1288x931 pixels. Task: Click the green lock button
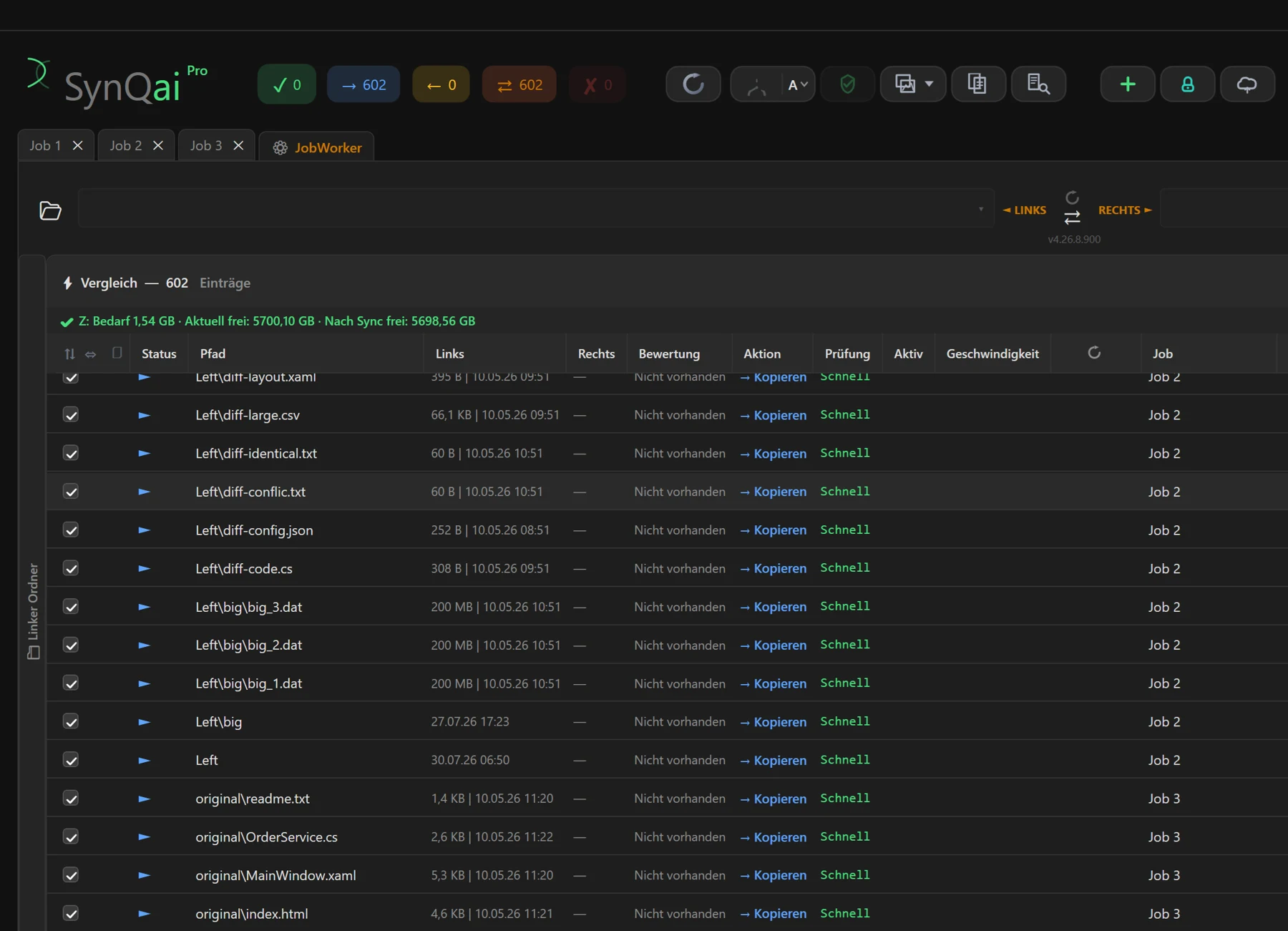pyautogui.click(x=1188, y=84)
